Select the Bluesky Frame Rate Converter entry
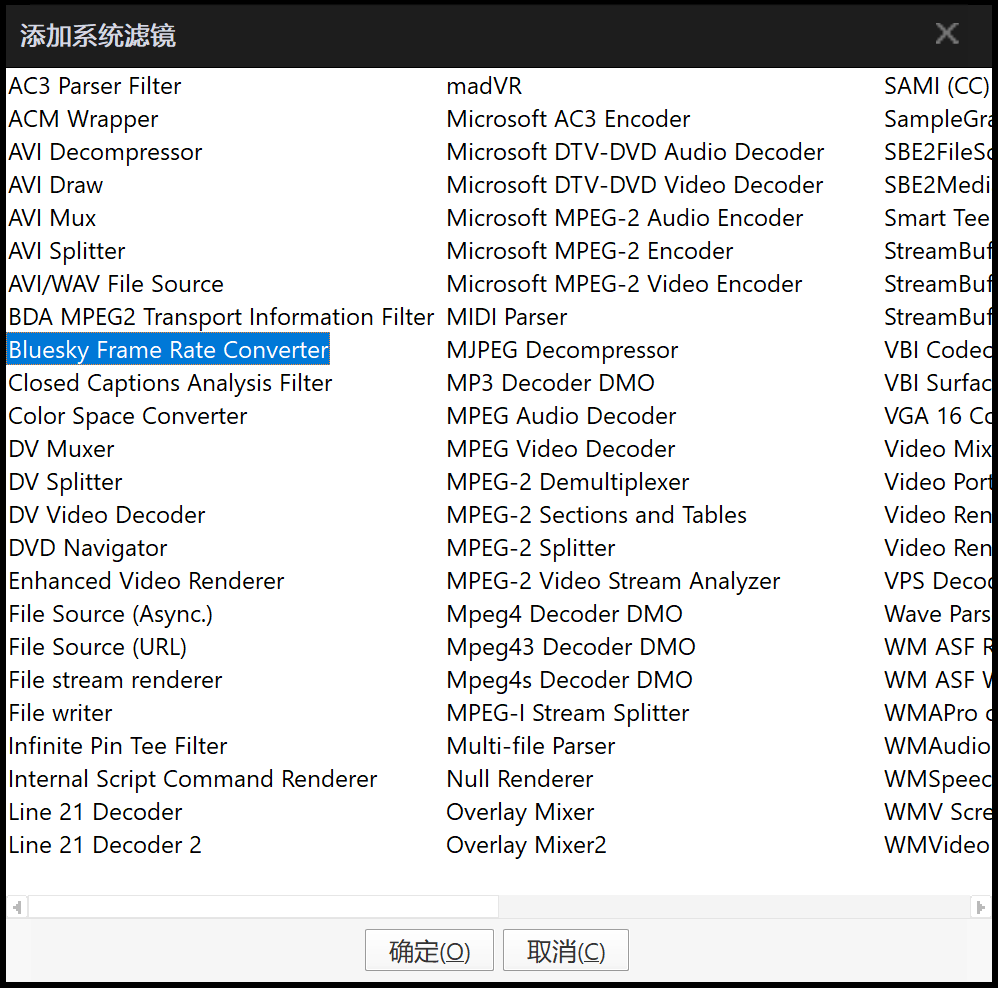The width and height of the screenshot is (998, 988). tap(168, 350)
